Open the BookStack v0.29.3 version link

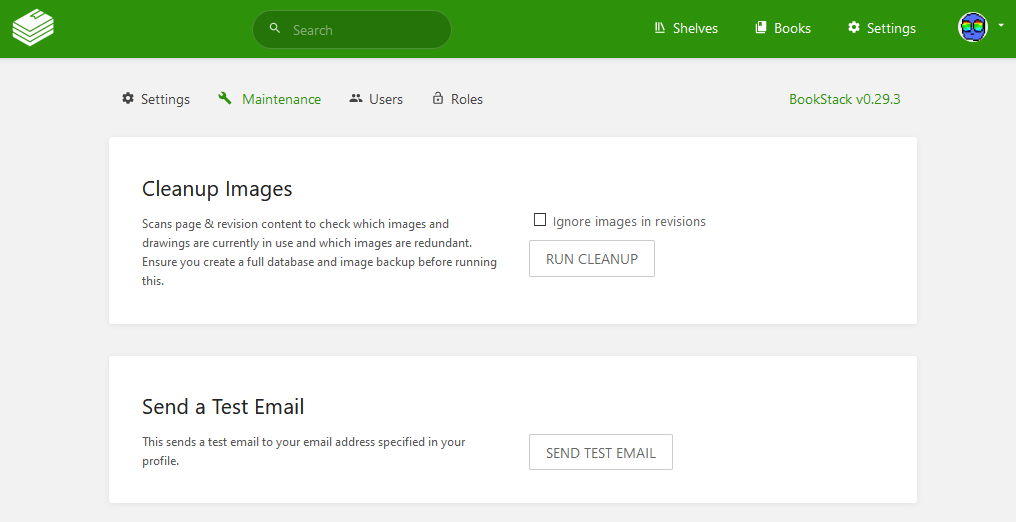click(844, 99)
